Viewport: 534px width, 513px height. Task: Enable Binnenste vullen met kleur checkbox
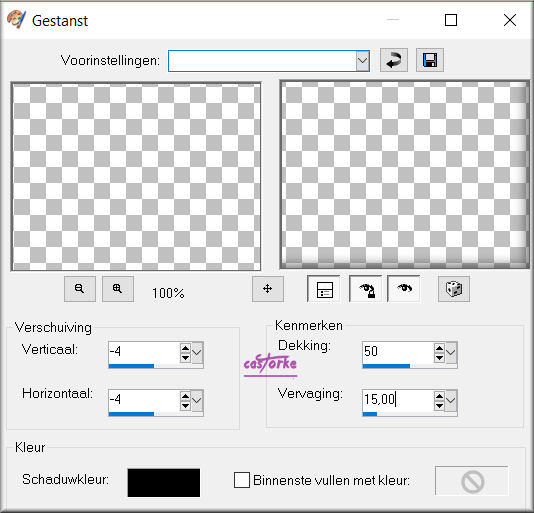pos(242,480)
